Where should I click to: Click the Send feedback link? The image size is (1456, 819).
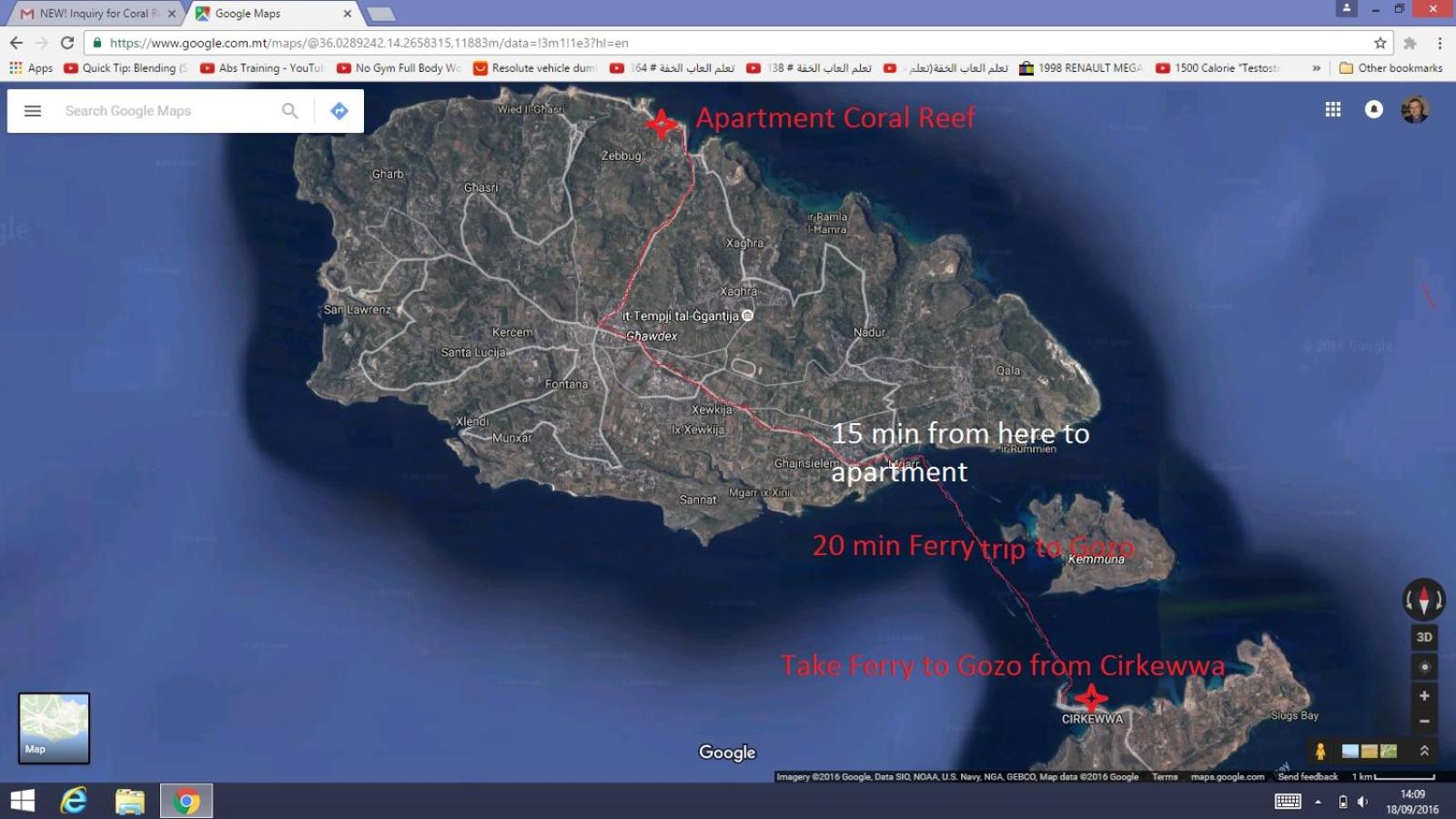(1308, 776)
